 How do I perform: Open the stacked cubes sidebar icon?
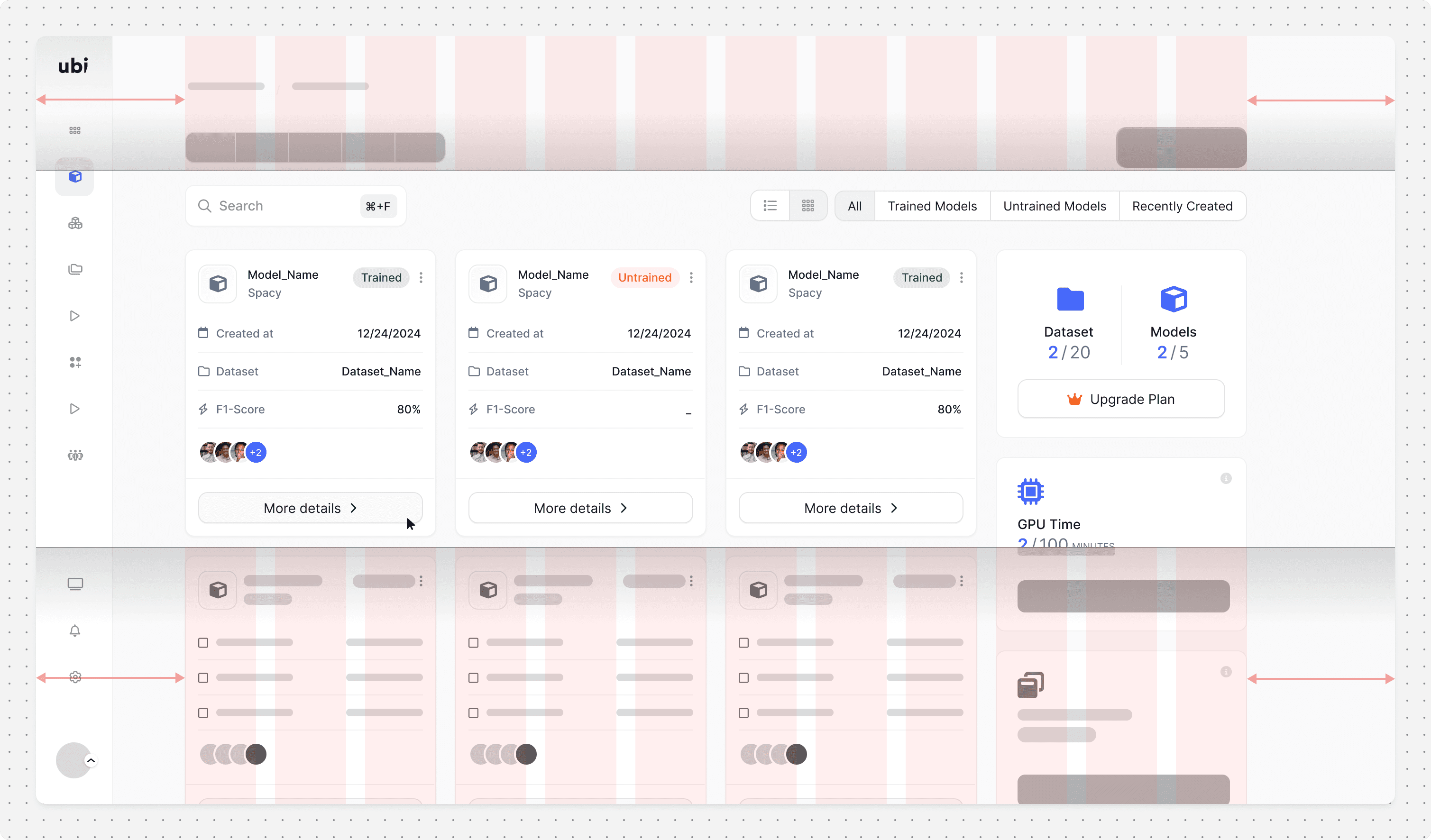(75, 223)
